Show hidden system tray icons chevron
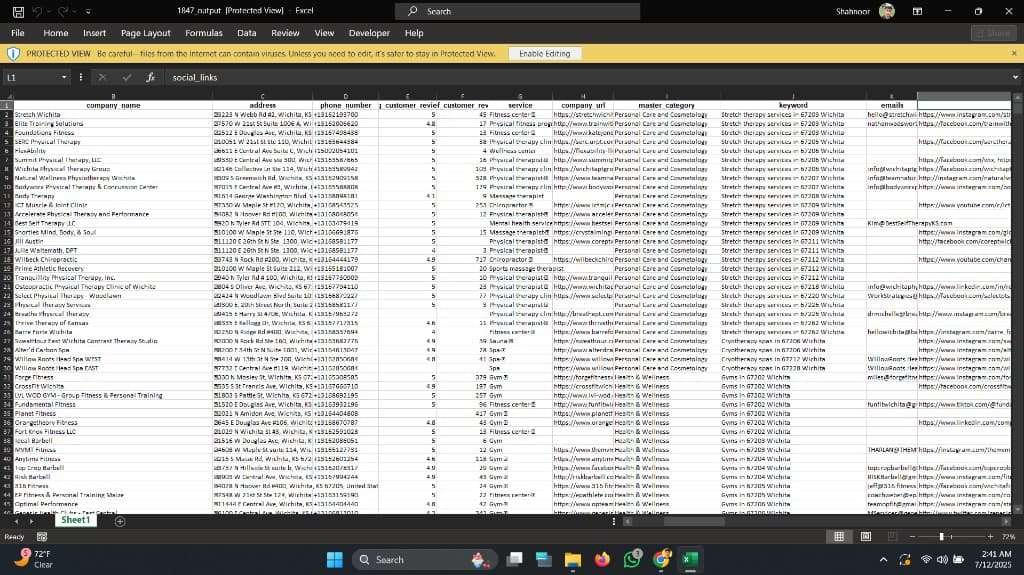The height and width of the screenshot is (575, 1024). click(x=883, y=560)
